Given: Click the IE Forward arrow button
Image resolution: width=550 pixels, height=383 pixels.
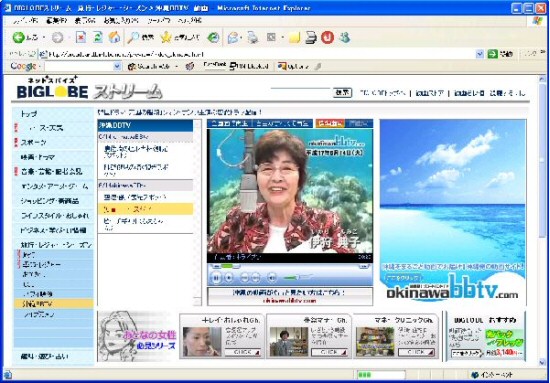Looking at the screenshot, I should click(x=58, y=38).
